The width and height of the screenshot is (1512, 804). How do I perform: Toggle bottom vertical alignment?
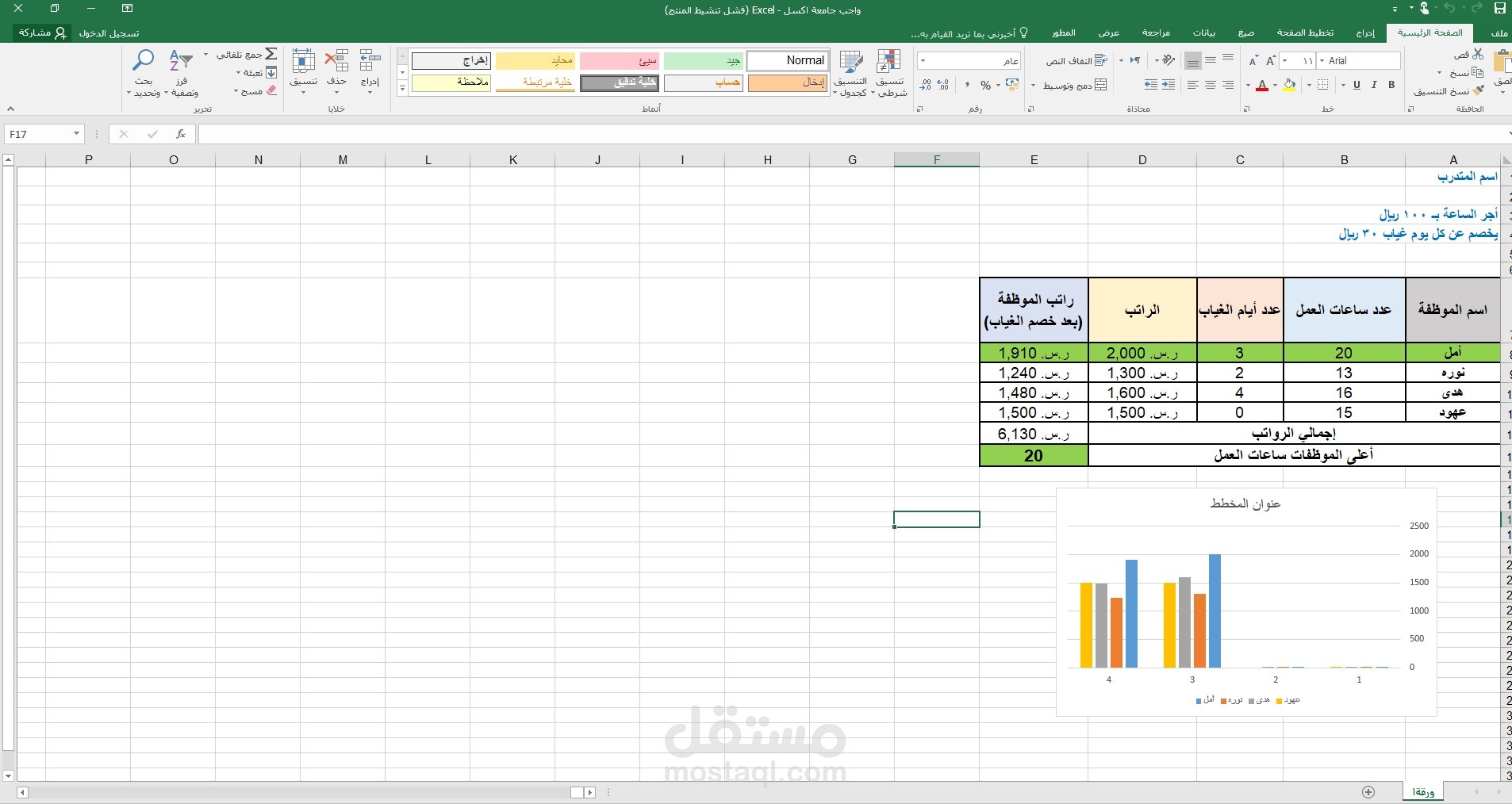click(x=1193, y=61)
